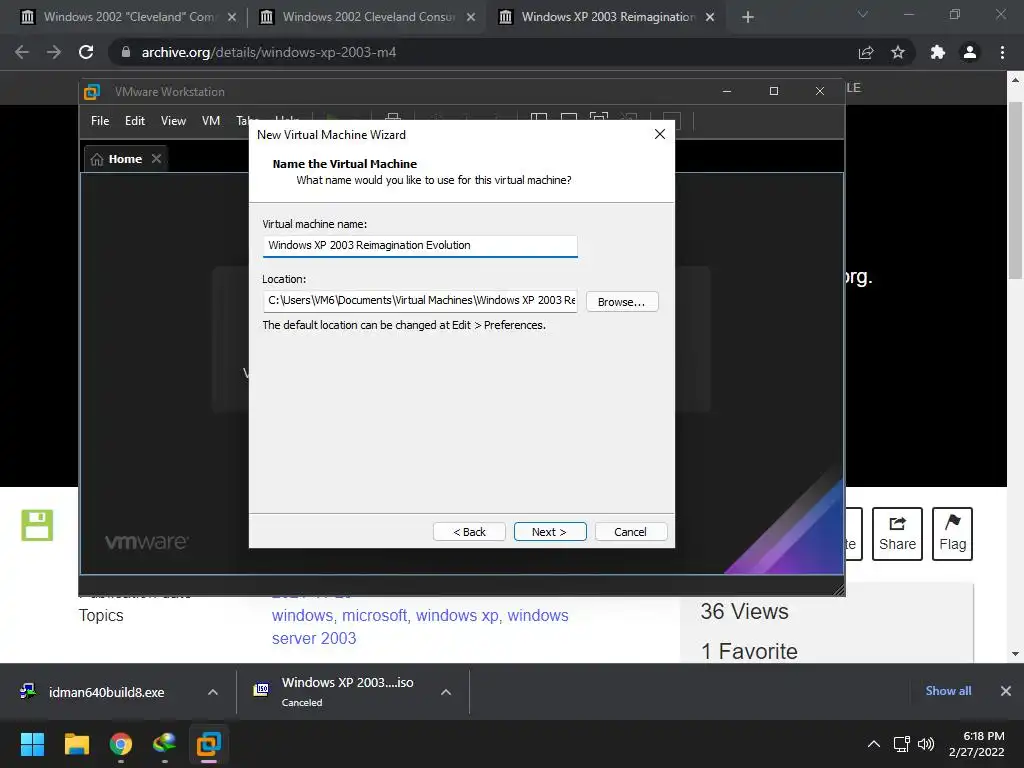Close the downloads bar

[1006, 690]
